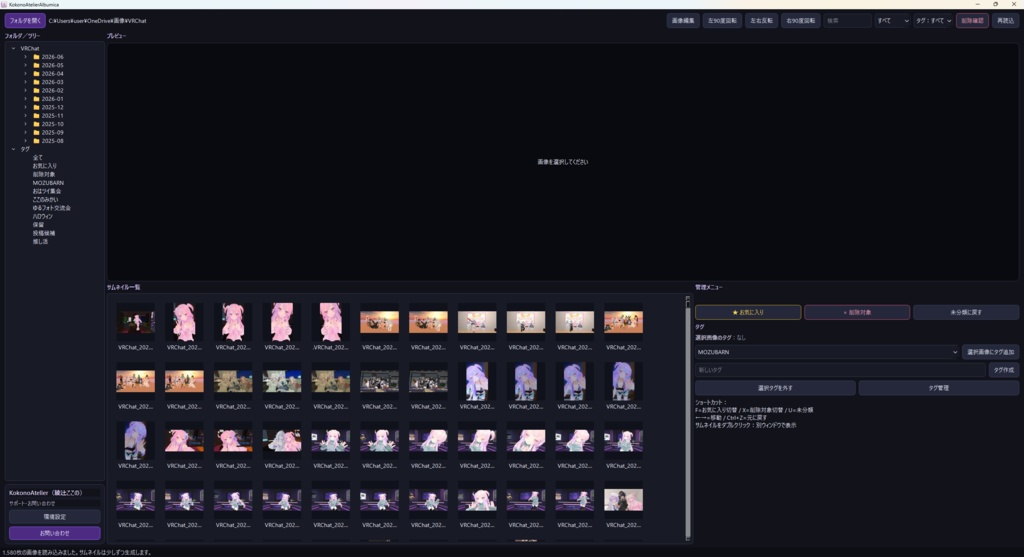Select the 全て tag in the tree
Viewport: 1024px width, 557px height.
pyautogui.click(x=38, y=157)
